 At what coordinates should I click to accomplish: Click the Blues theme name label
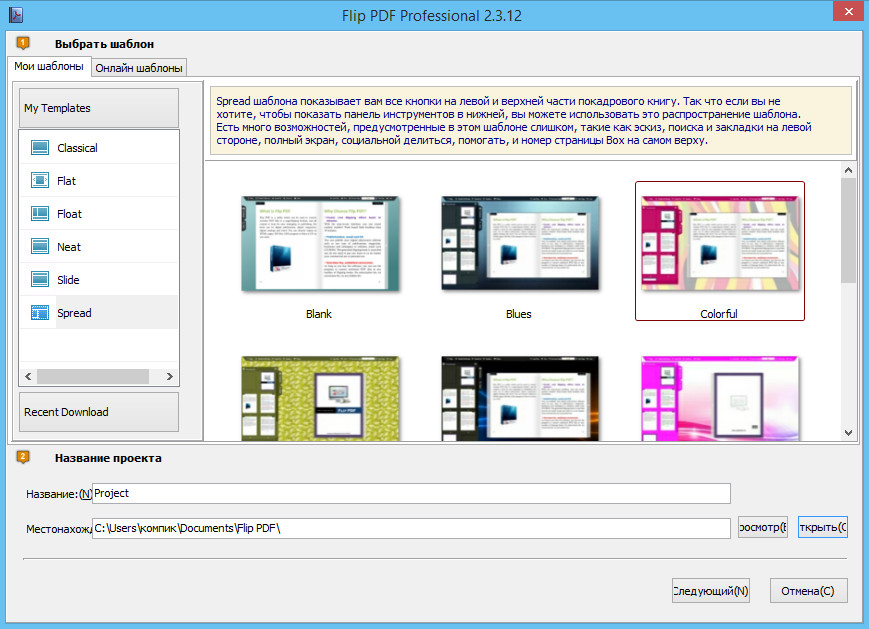coord(519,314)
